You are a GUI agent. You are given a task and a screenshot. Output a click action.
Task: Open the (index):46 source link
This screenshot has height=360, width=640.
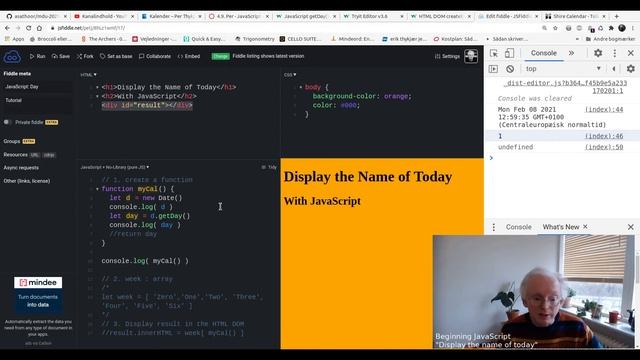pos(604,136)
